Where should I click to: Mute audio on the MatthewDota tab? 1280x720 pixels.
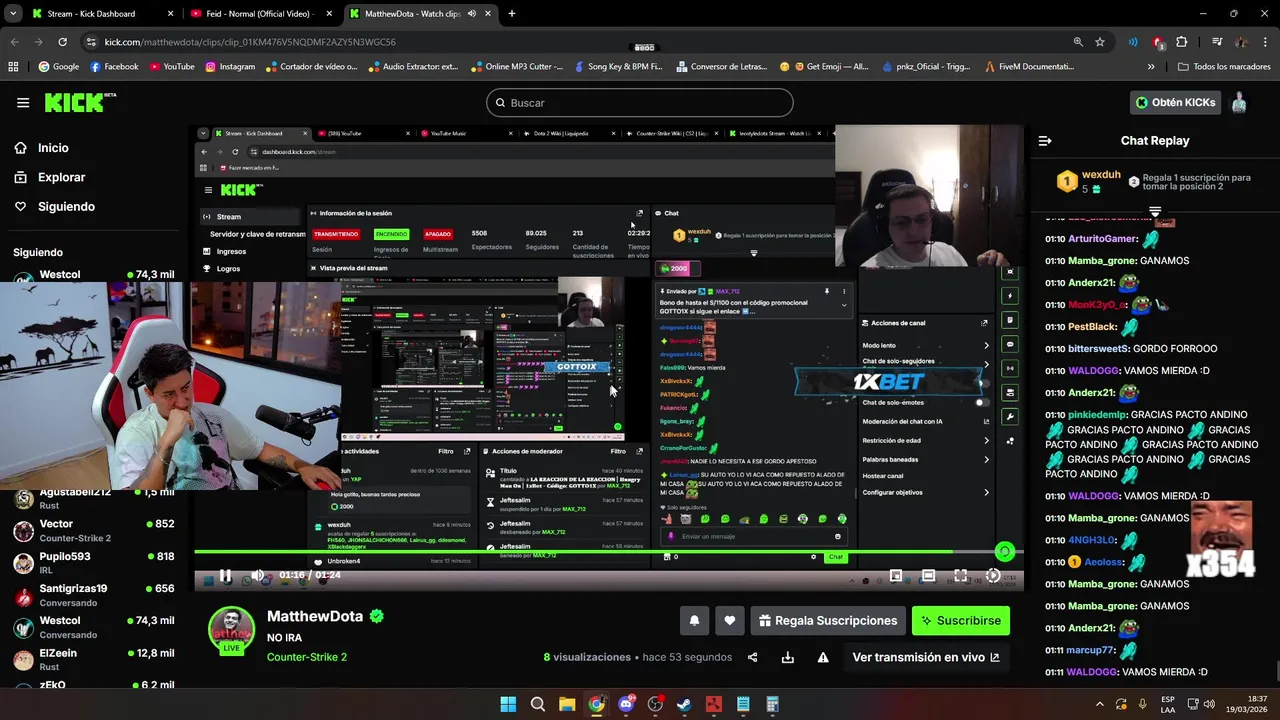[472, 14]
